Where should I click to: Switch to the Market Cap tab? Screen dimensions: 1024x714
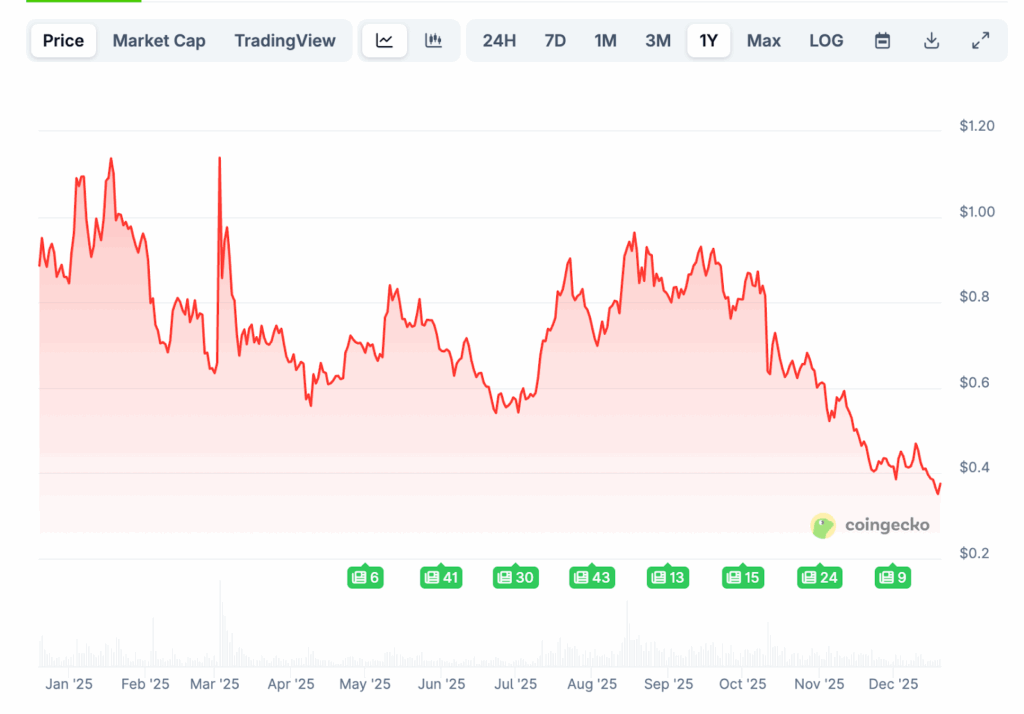159,40
